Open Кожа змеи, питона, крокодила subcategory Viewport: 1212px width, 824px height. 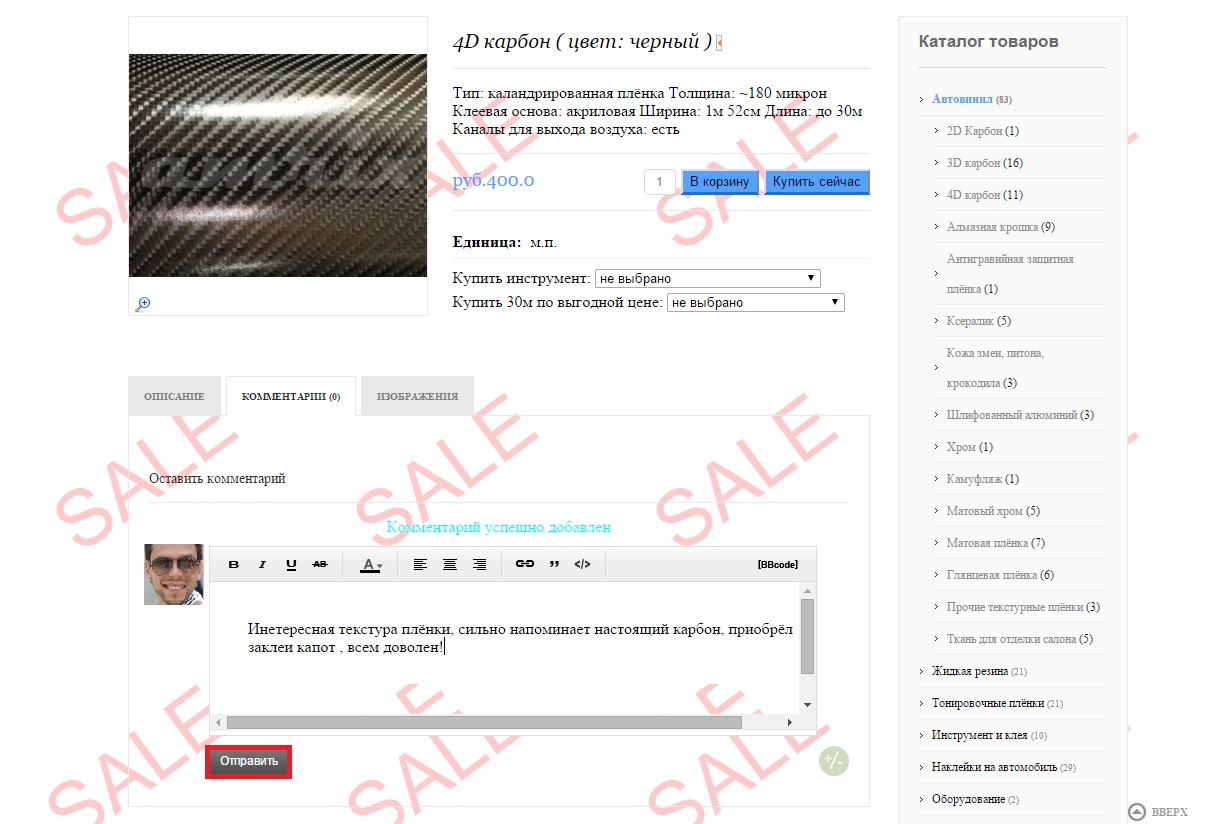[x=996, y=368]
